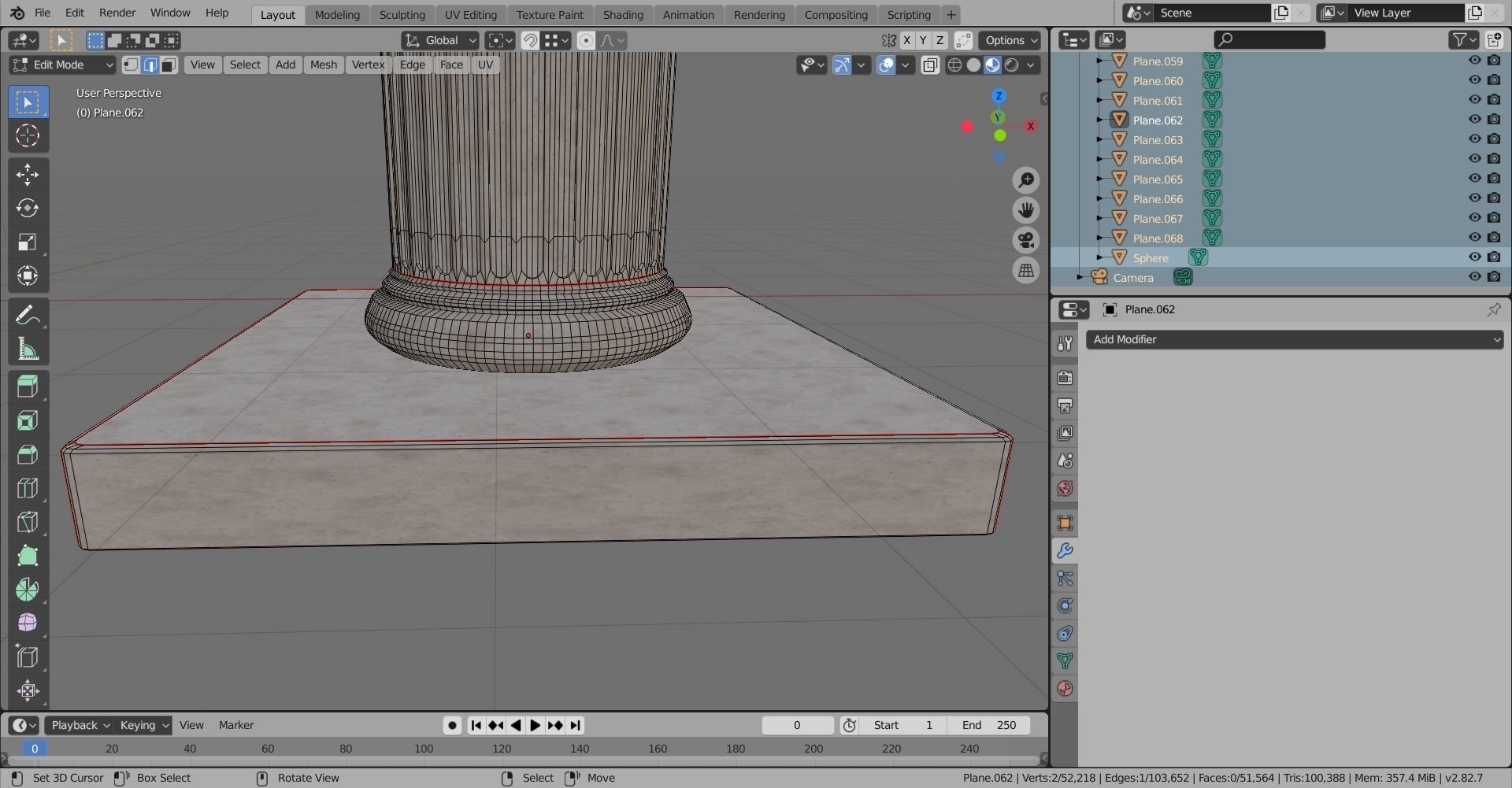Select the Smooth tool

[28, 623]
